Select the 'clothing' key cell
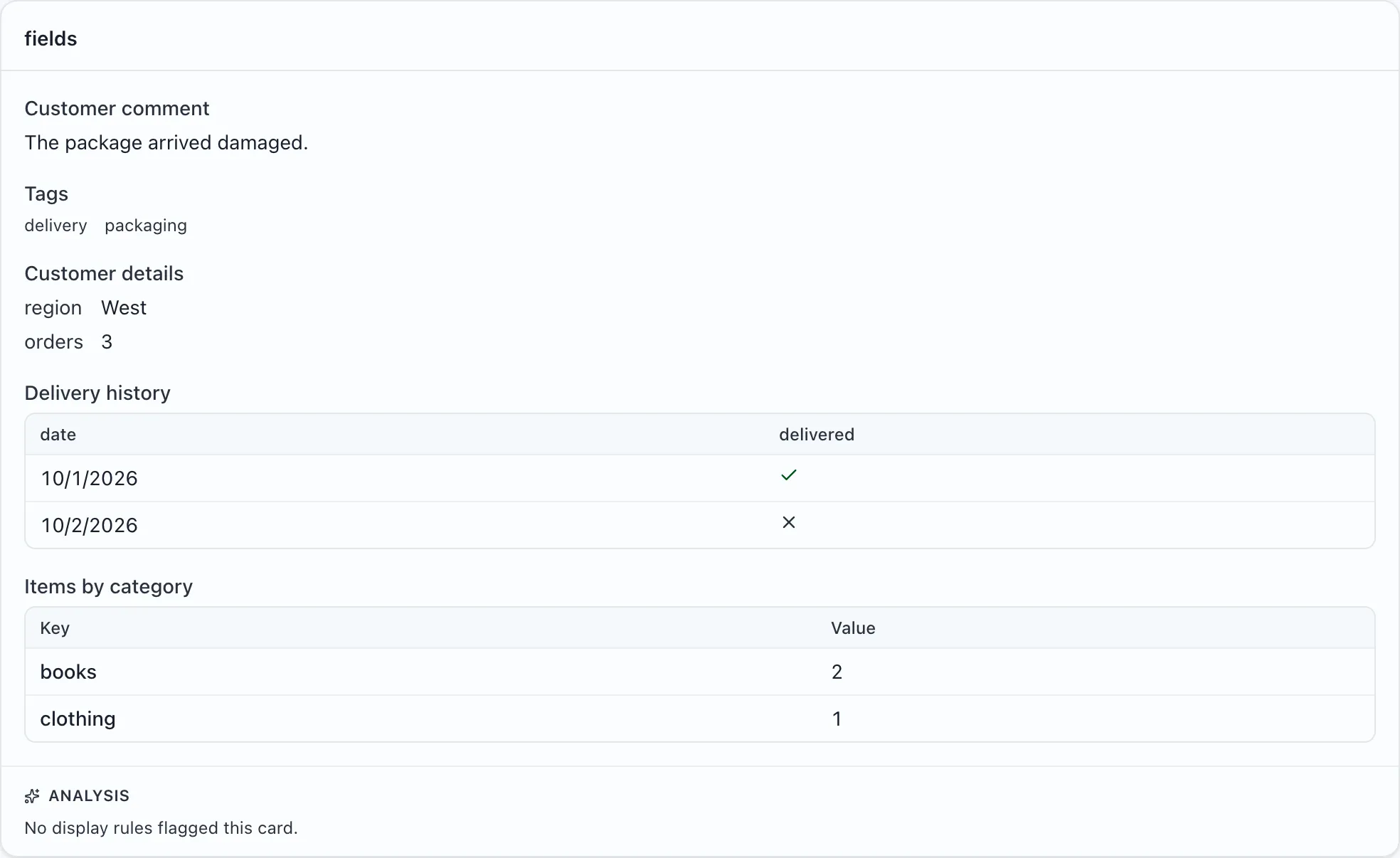The image size is (1400, 858). pyautogui.click(x=78, y=719)
